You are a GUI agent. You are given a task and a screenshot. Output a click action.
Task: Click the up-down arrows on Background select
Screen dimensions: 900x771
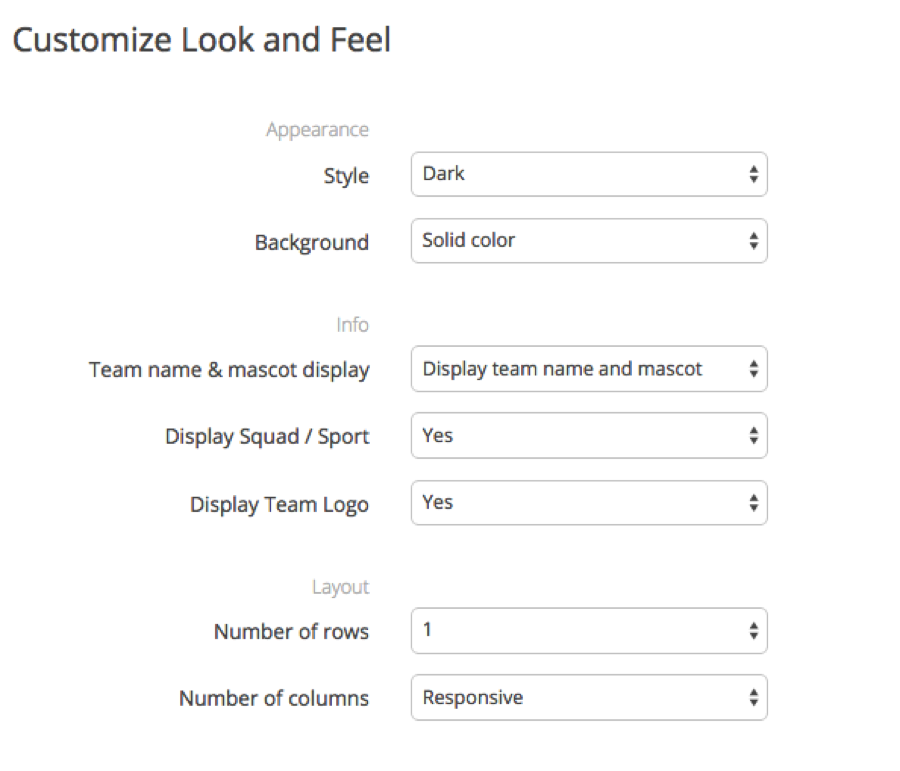[754, 241]
